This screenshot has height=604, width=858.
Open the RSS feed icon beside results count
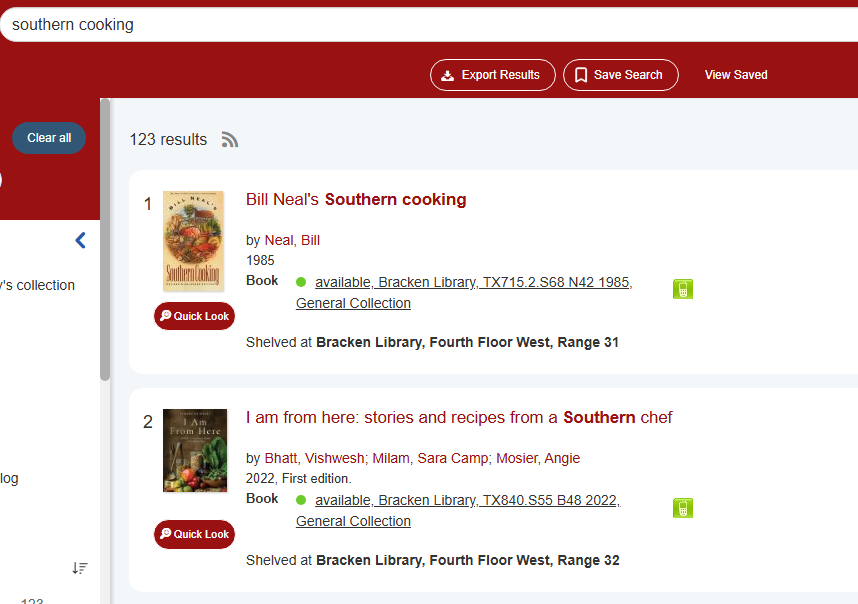(x=230, y=140)
